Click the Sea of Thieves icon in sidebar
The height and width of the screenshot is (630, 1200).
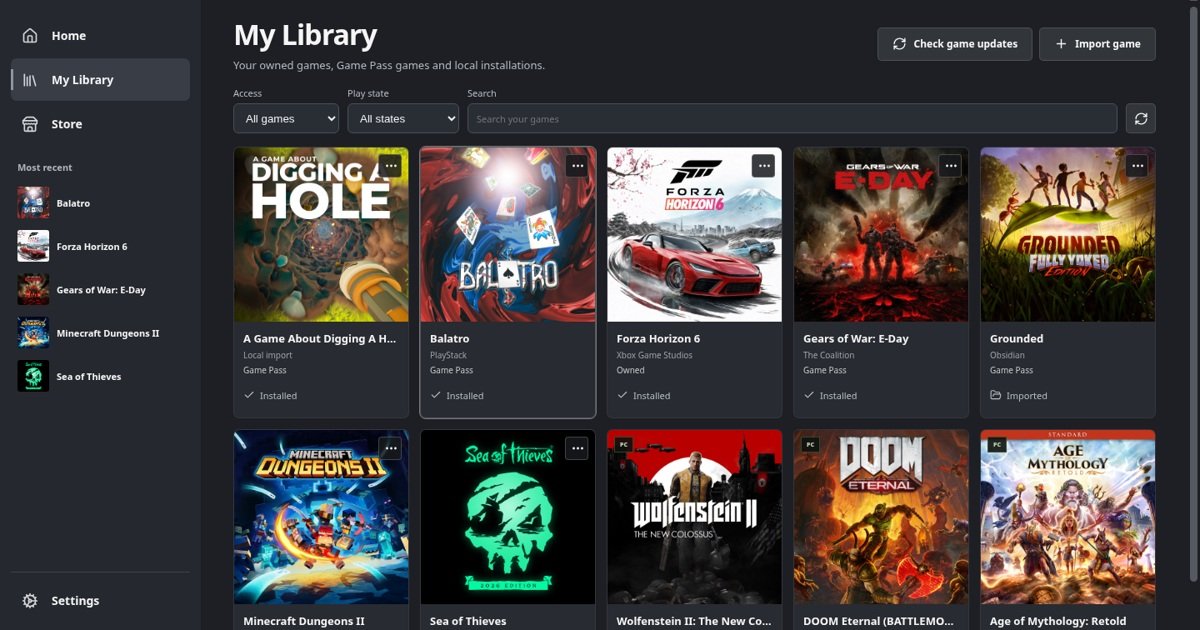pyautogui.click(x=33, y=376)
